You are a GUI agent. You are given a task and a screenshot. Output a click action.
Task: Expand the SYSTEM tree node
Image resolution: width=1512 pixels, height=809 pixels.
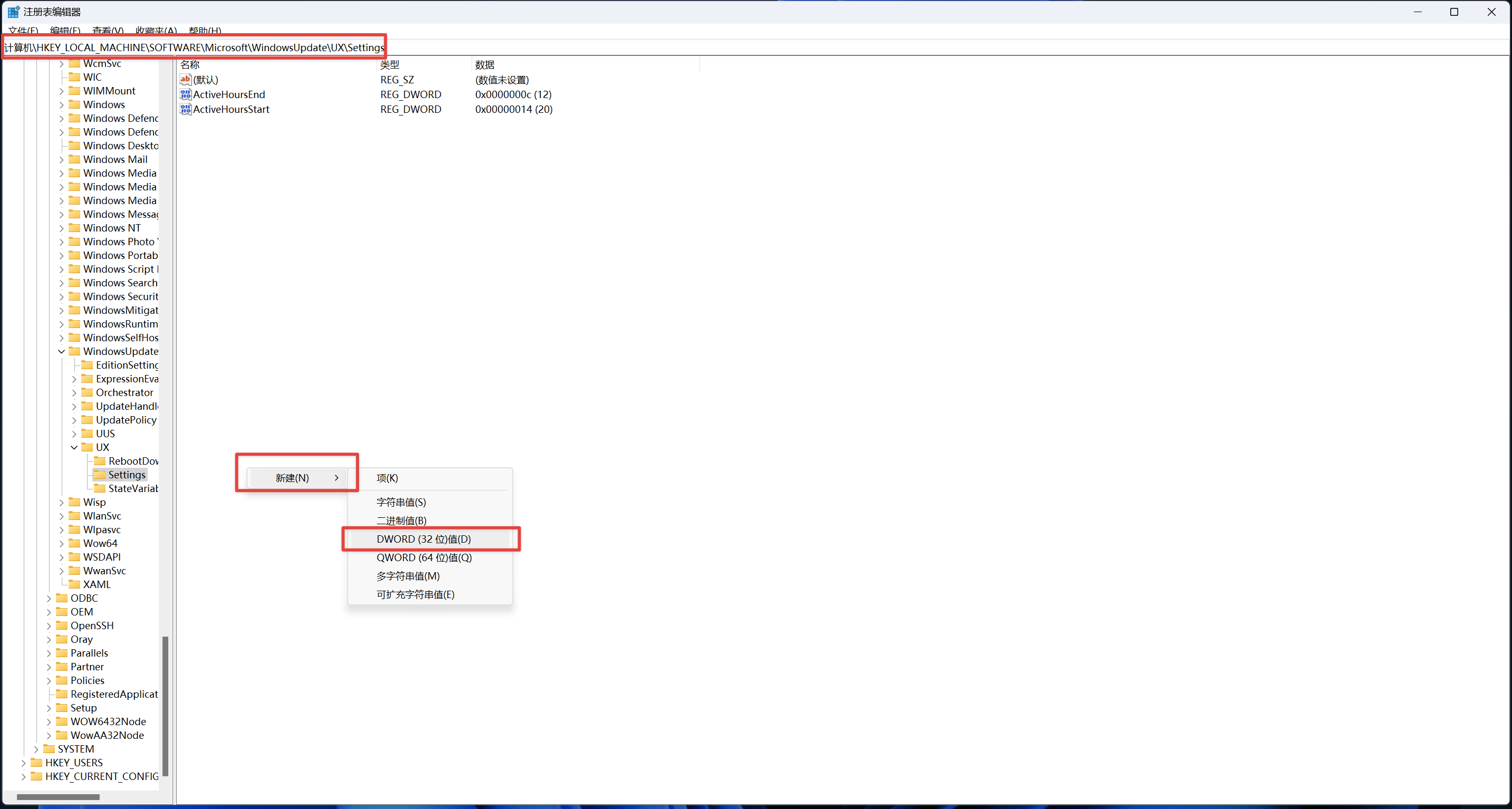36,749
